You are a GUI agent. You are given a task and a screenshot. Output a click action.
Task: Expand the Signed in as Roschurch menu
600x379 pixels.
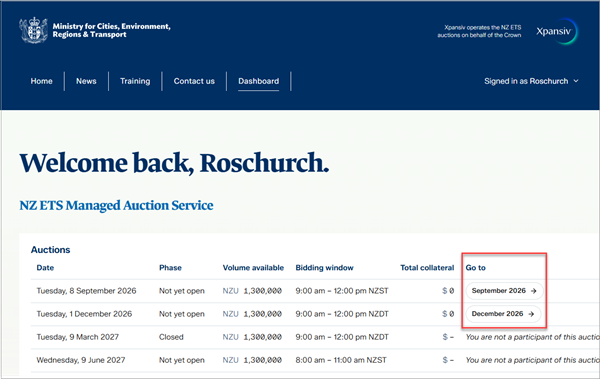point(531,81)
